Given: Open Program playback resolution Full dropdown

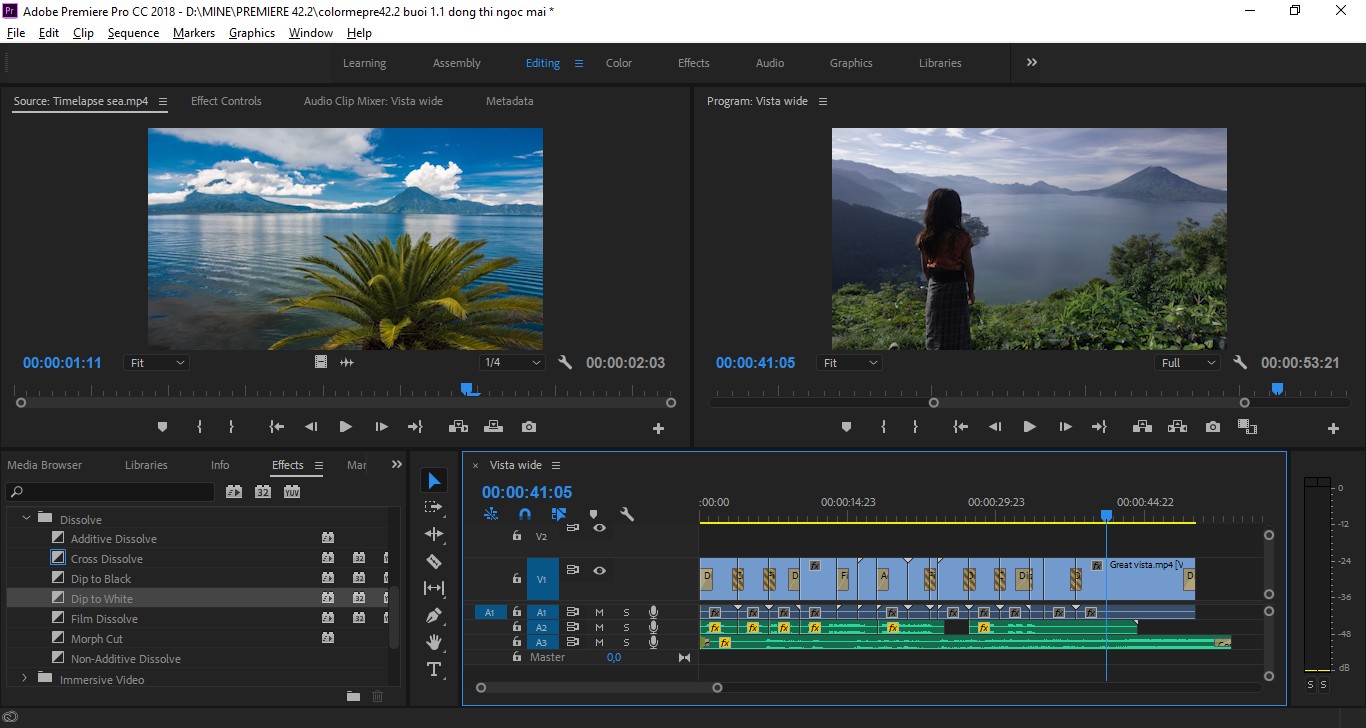Looking at the screenshot, I should click(1189, 363).
